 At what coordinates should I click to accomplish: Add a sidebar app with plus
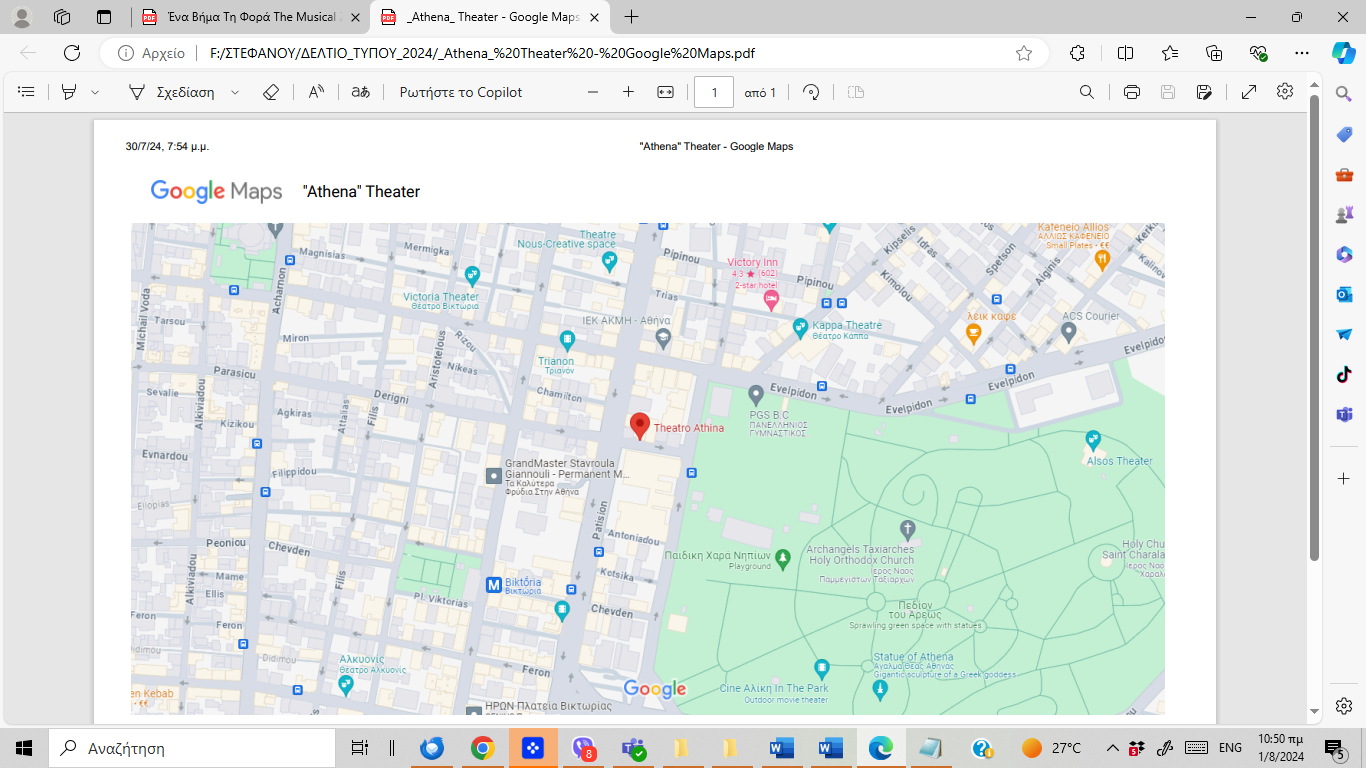(1344, 478)
